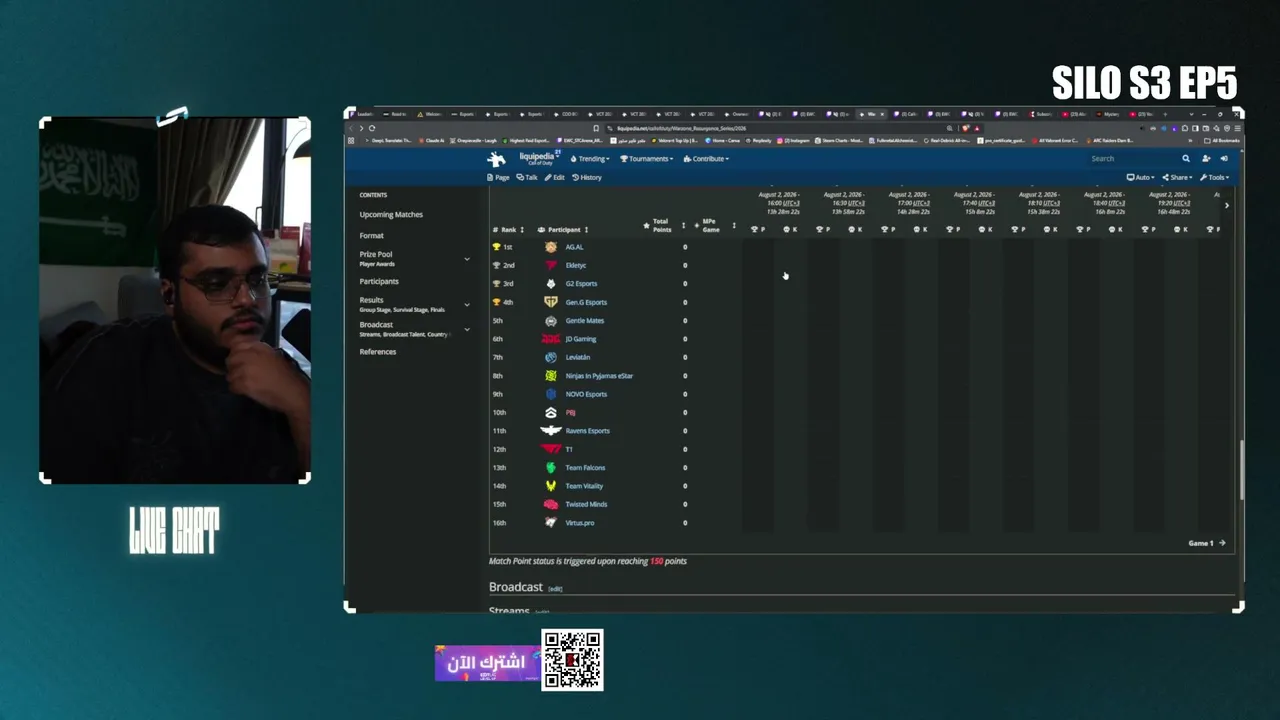This screenshot has height=720, width=1280.
Task: Click the Twisted Minds team logo
Action: click(550, 504)
